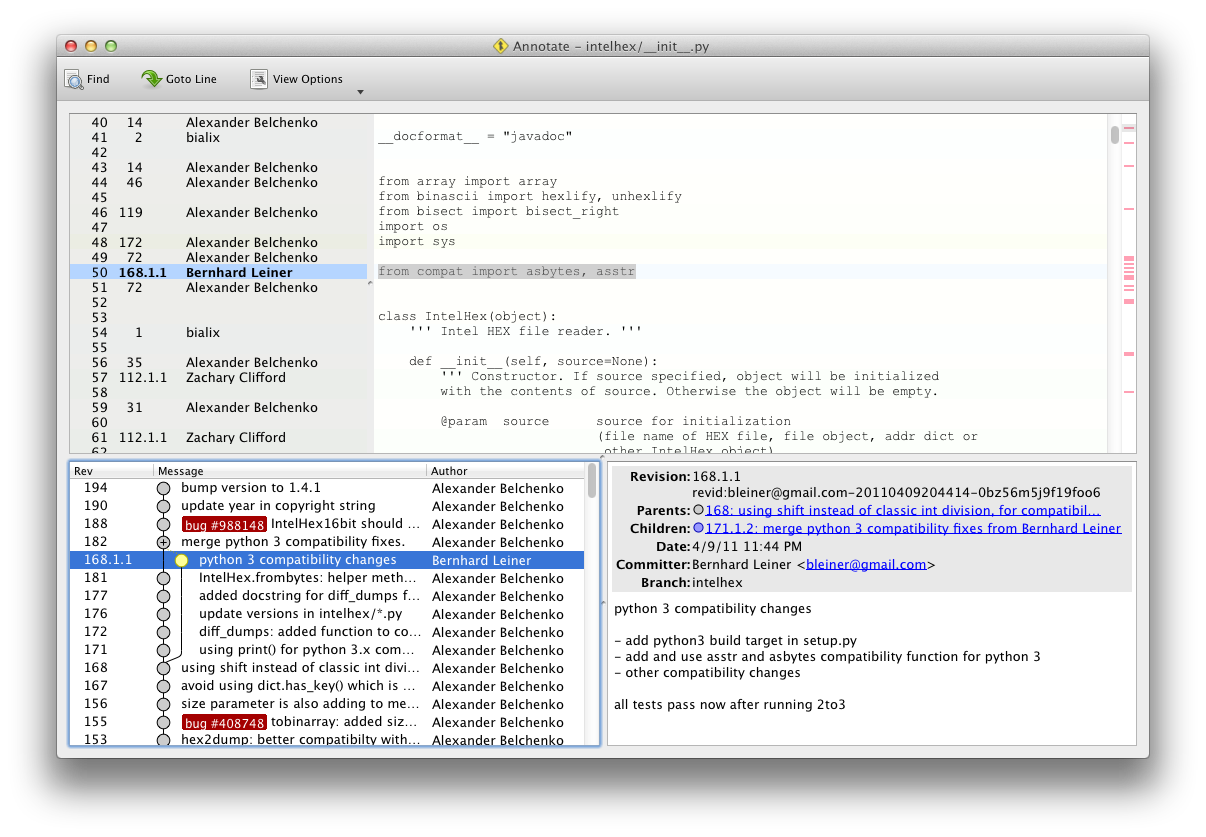
Task: Click the blue circle icon beside the Children link
Action: click(x=698, y=528)
